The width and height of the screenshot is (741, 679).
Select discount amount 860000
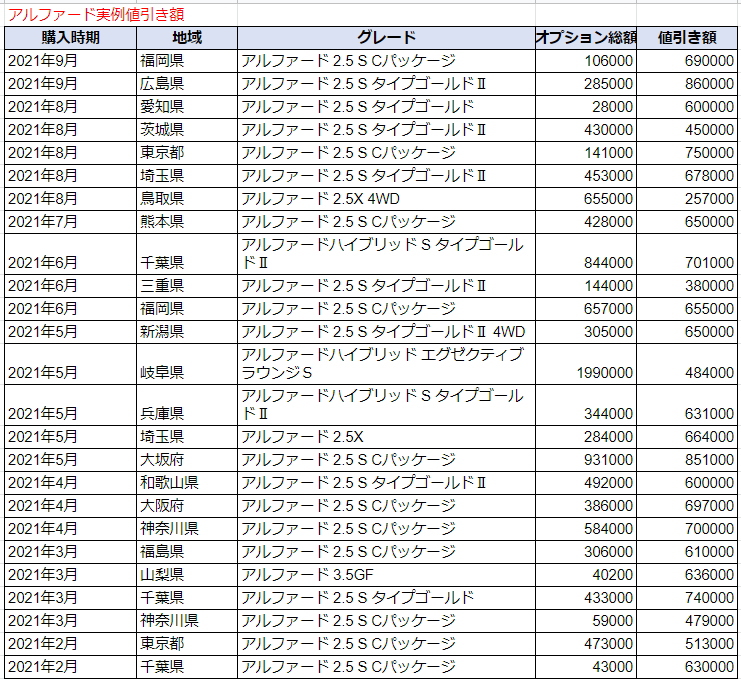(687, 84)
